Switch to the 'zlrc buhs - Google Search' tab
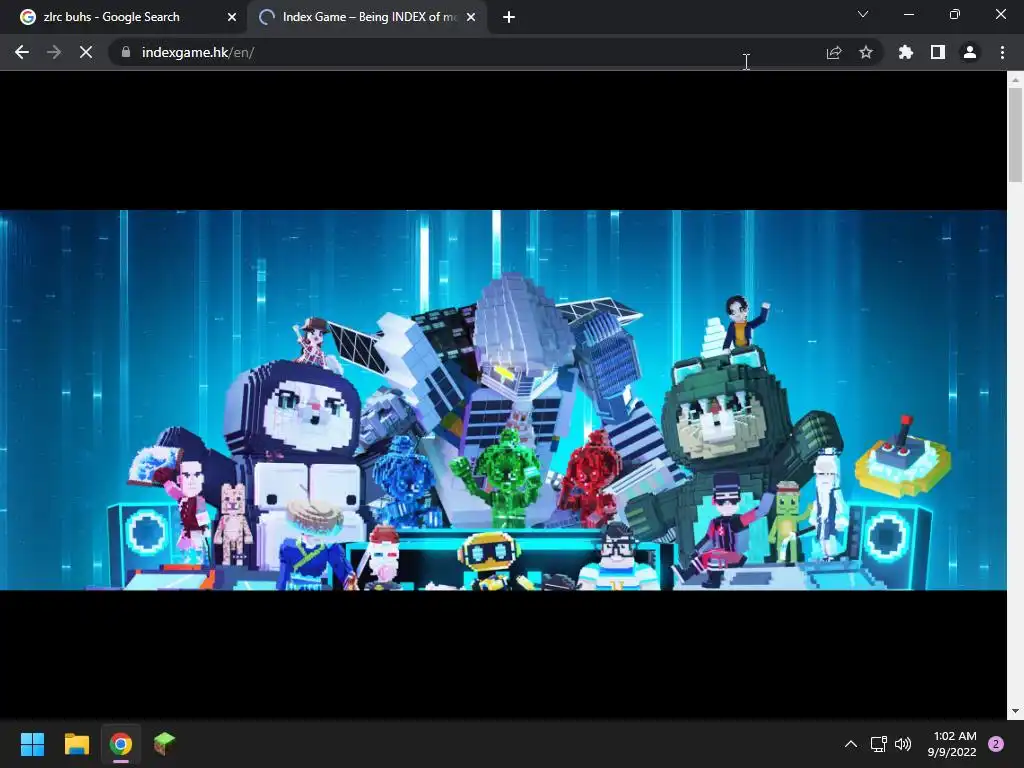The height and width of the screenshot is (768, 1024). [x=124, y=17]
